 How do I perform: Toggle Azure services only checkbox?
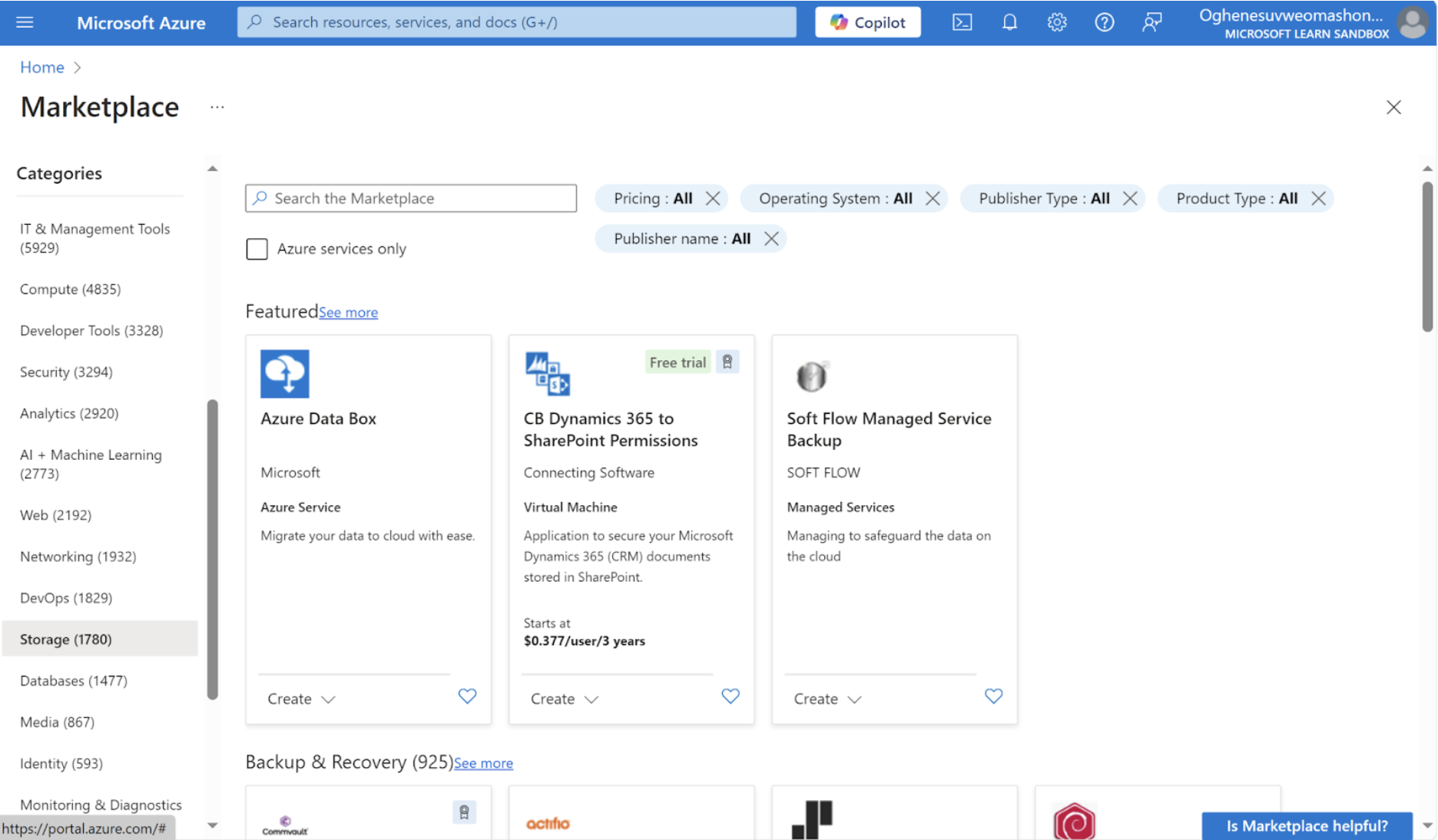tap(257, 249)
